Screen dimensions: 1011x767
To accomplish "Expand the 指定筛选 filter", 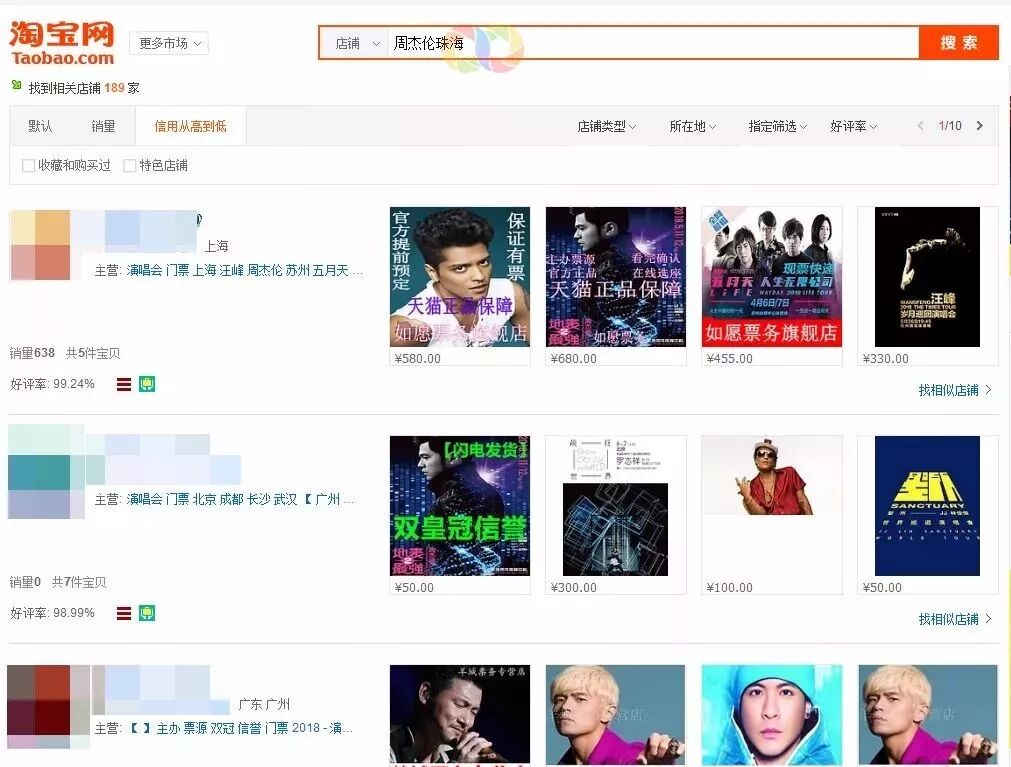I will (x=777, y=126).
